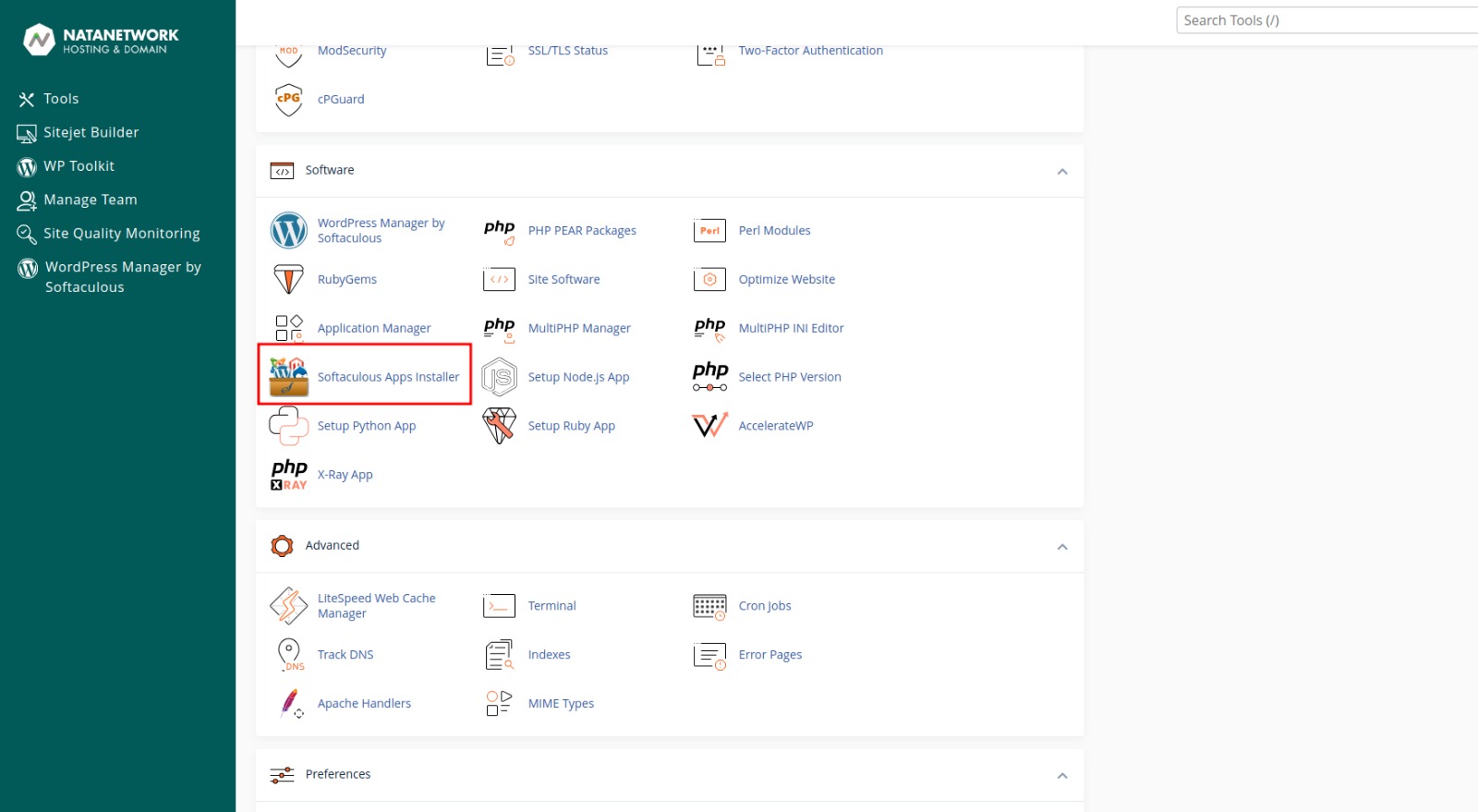Collapse the Software section
Screen dimensions: 1478x812
[1062, 172]
